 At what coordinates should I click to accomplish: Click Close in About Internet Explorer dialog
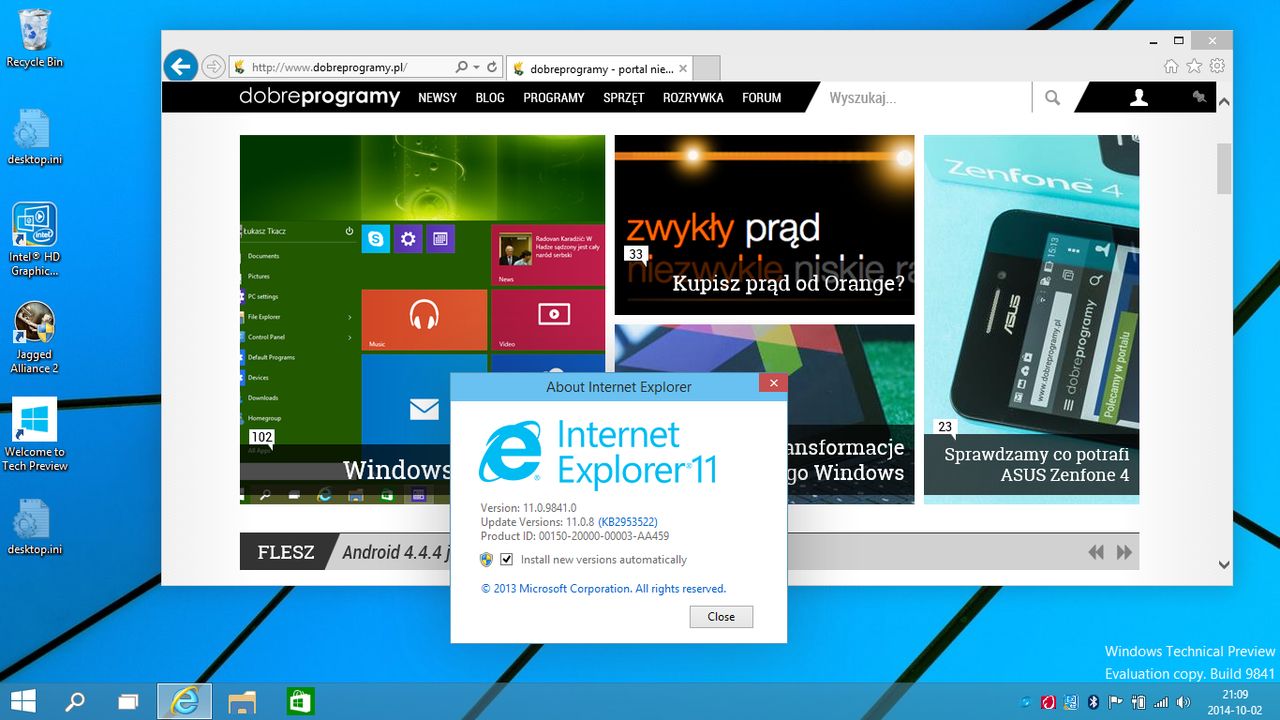pos(721,617)
